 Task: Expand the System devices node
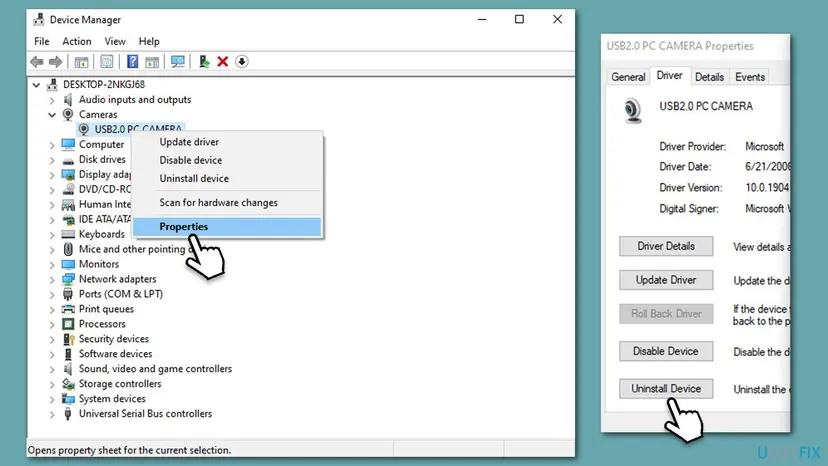point(52,399)
